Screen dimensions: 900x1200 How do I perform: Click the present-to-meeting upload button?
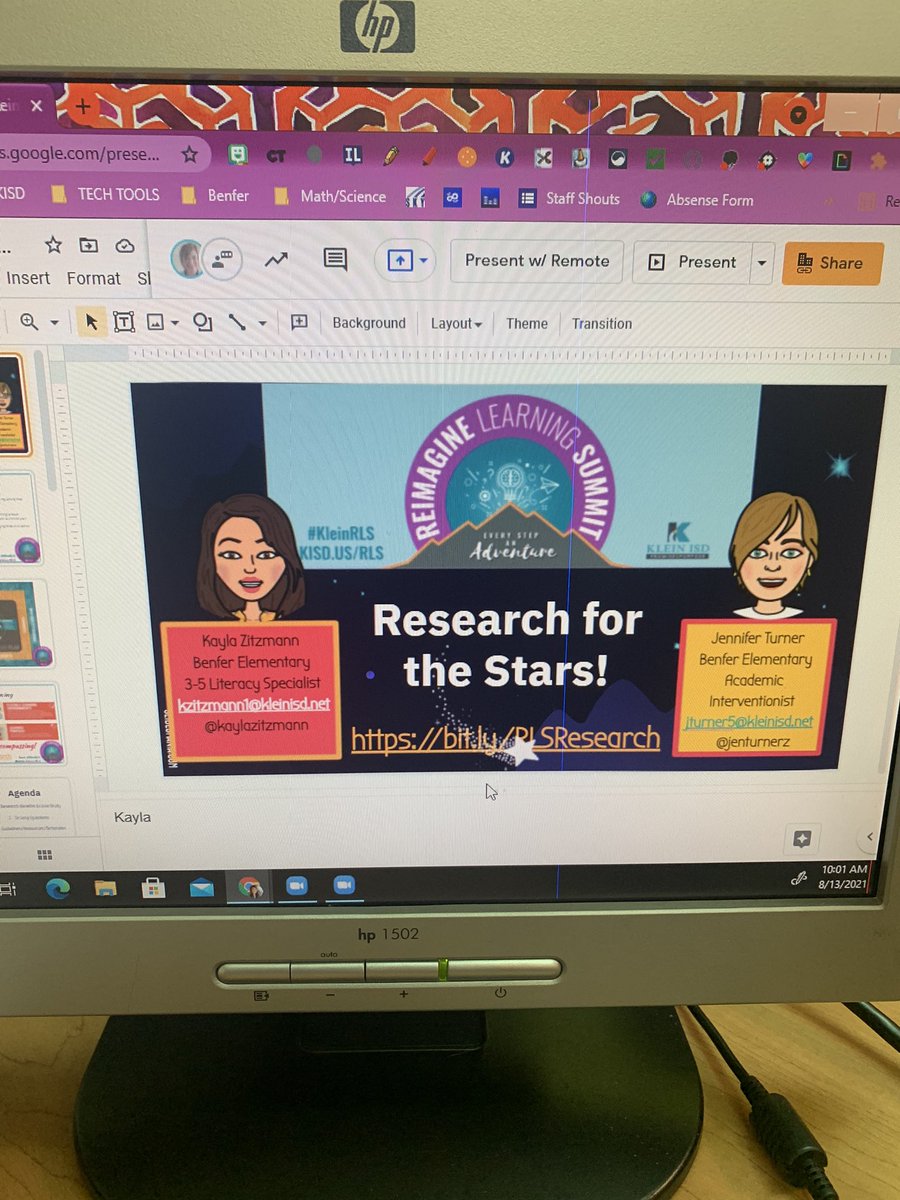[399, 260]
